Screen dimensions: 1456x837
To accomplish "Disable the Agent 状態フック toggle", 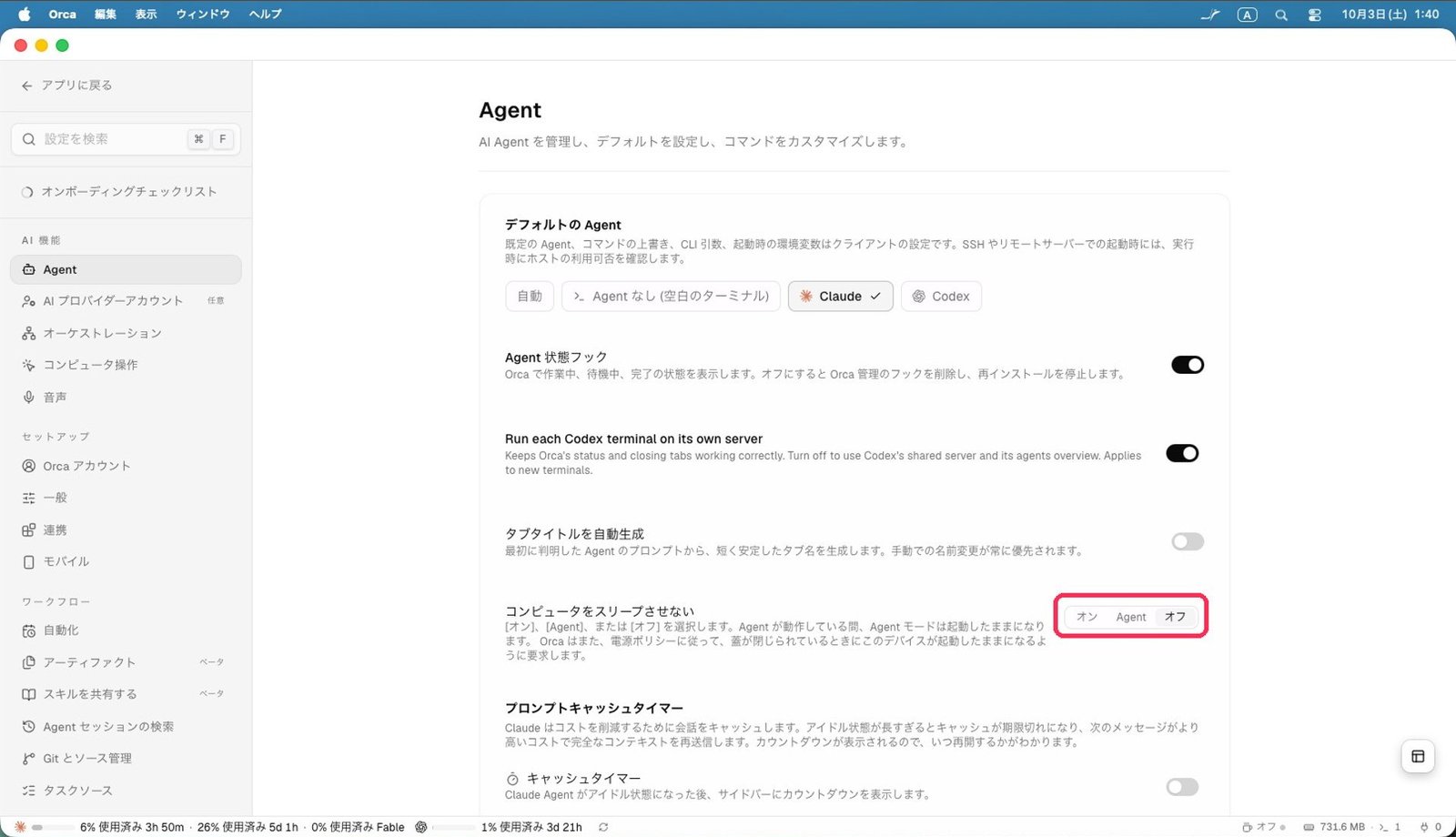I will (1188, 365).
